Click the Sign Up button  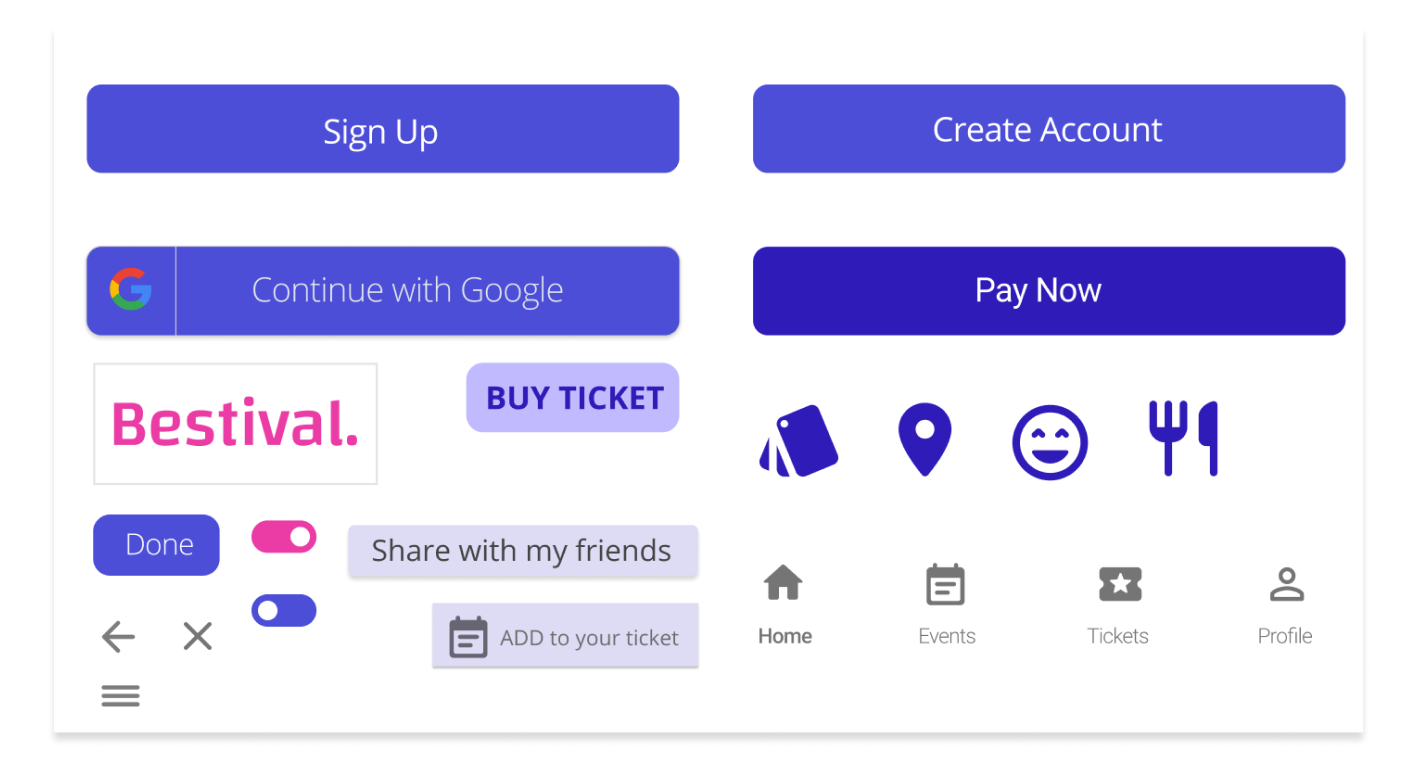[383, 129]
